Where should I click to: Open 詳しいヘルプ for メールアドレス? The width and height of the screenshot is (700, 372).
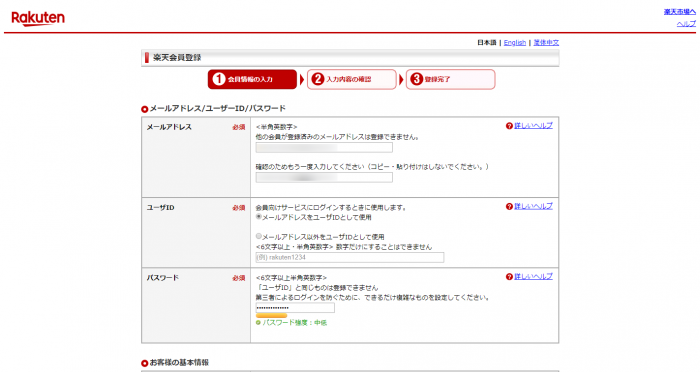[533, 126]
